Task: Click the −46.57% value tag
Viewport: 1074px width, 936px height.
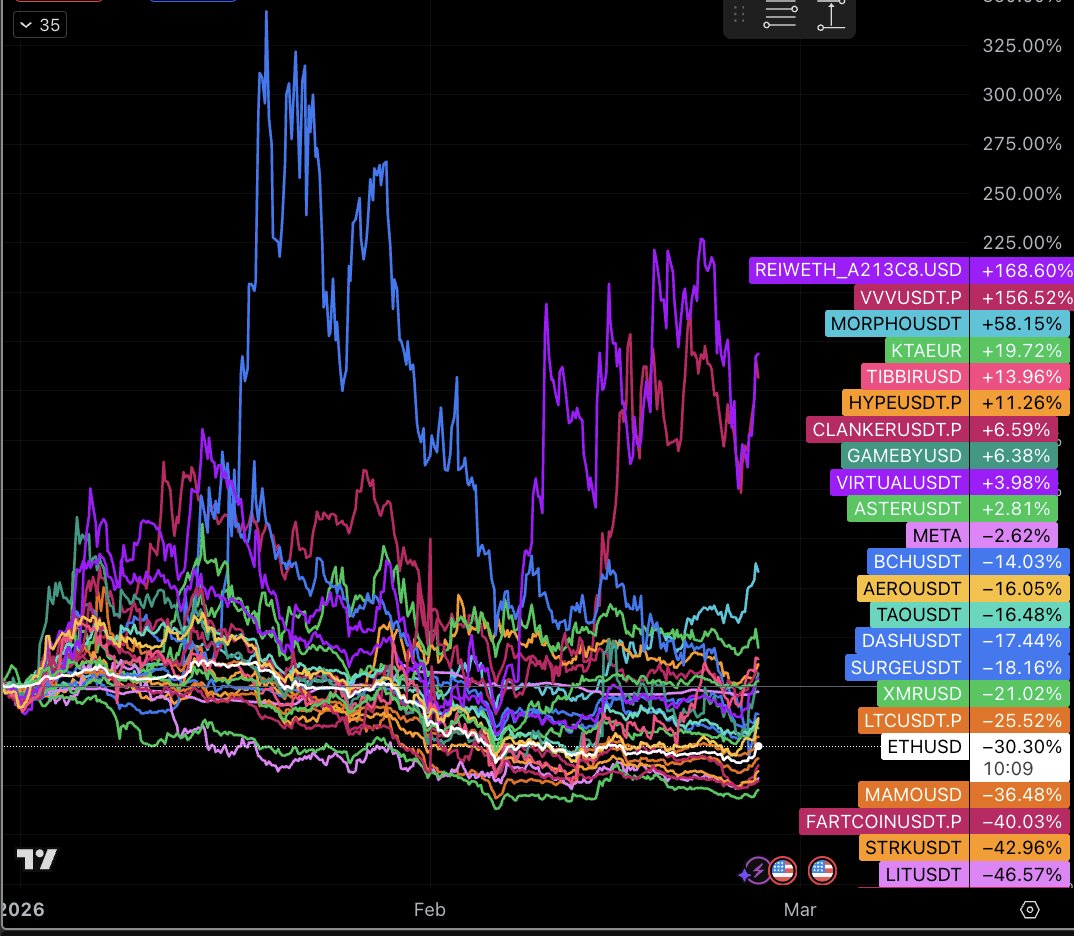Action: pyautogui.click(x=1020, y=874)
